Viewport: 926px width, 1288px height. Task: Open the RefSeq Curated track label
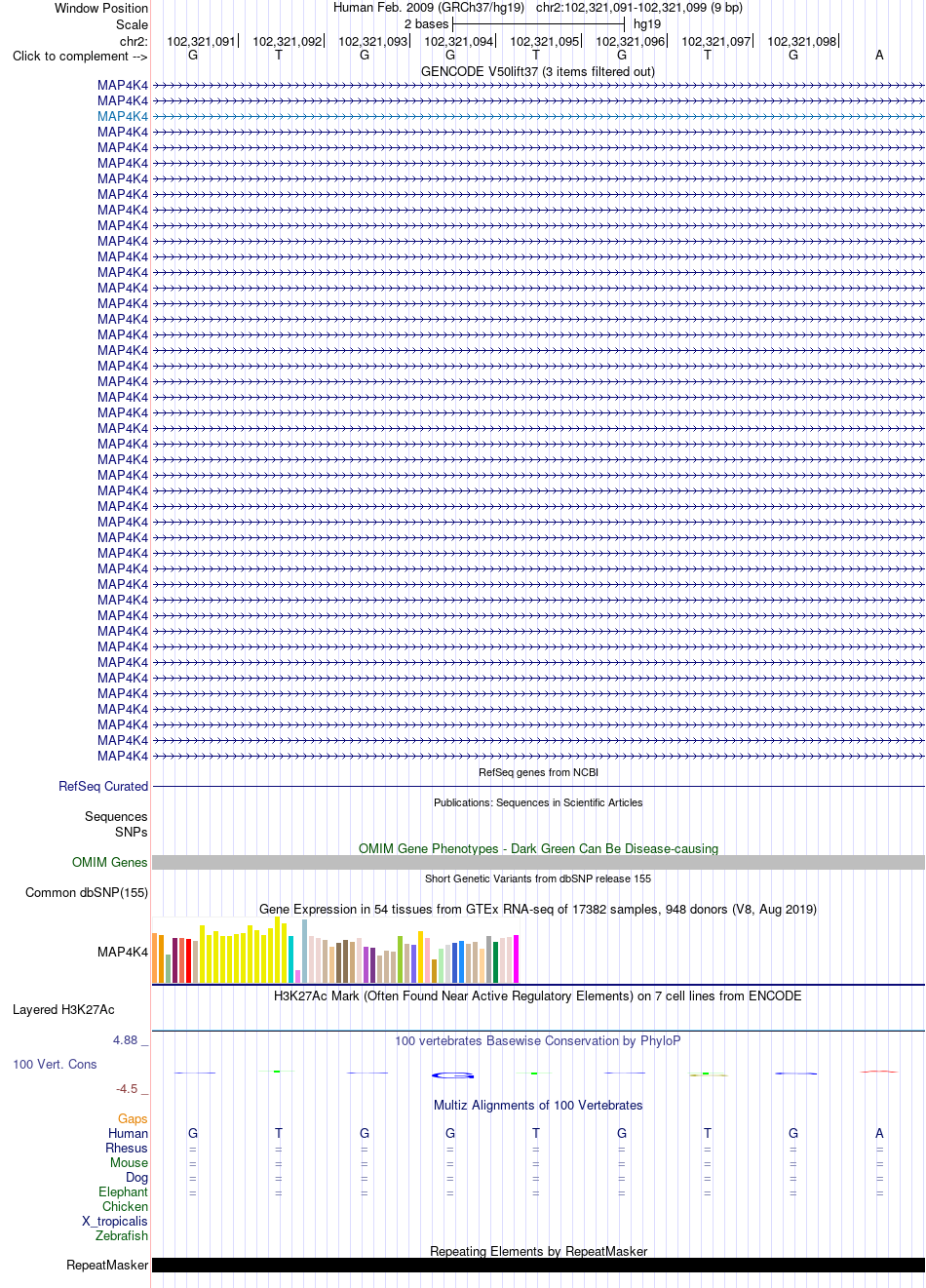pyautogui.click(x=103, y=786)
